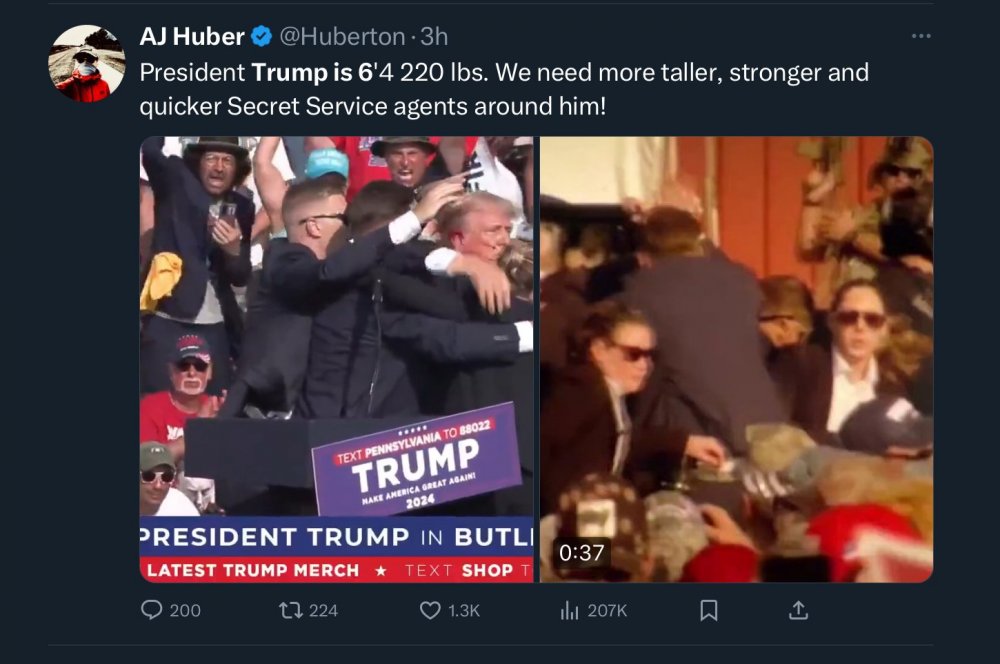Click the 207K views count
Image resolution: width=1000 pixels, height=664 pixels.
tap(607, 611)
